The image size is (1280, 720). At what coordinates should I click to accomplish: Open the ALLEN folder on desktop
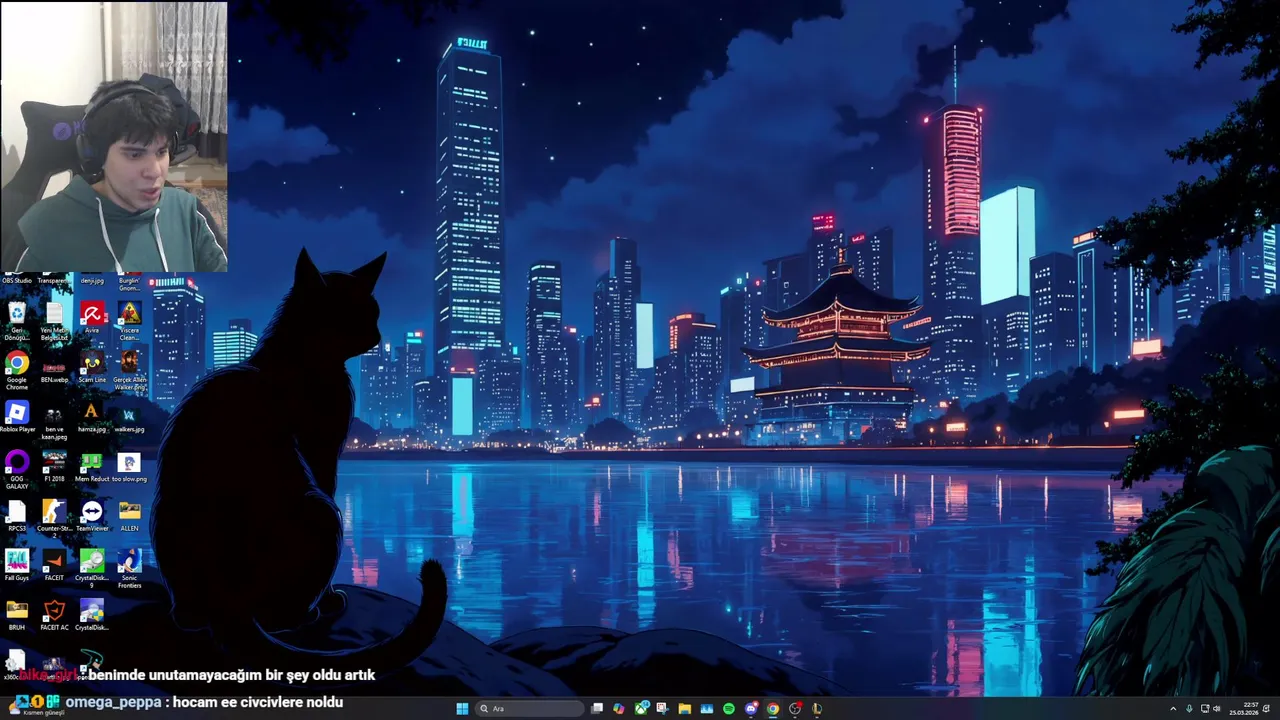coord(129,516)
